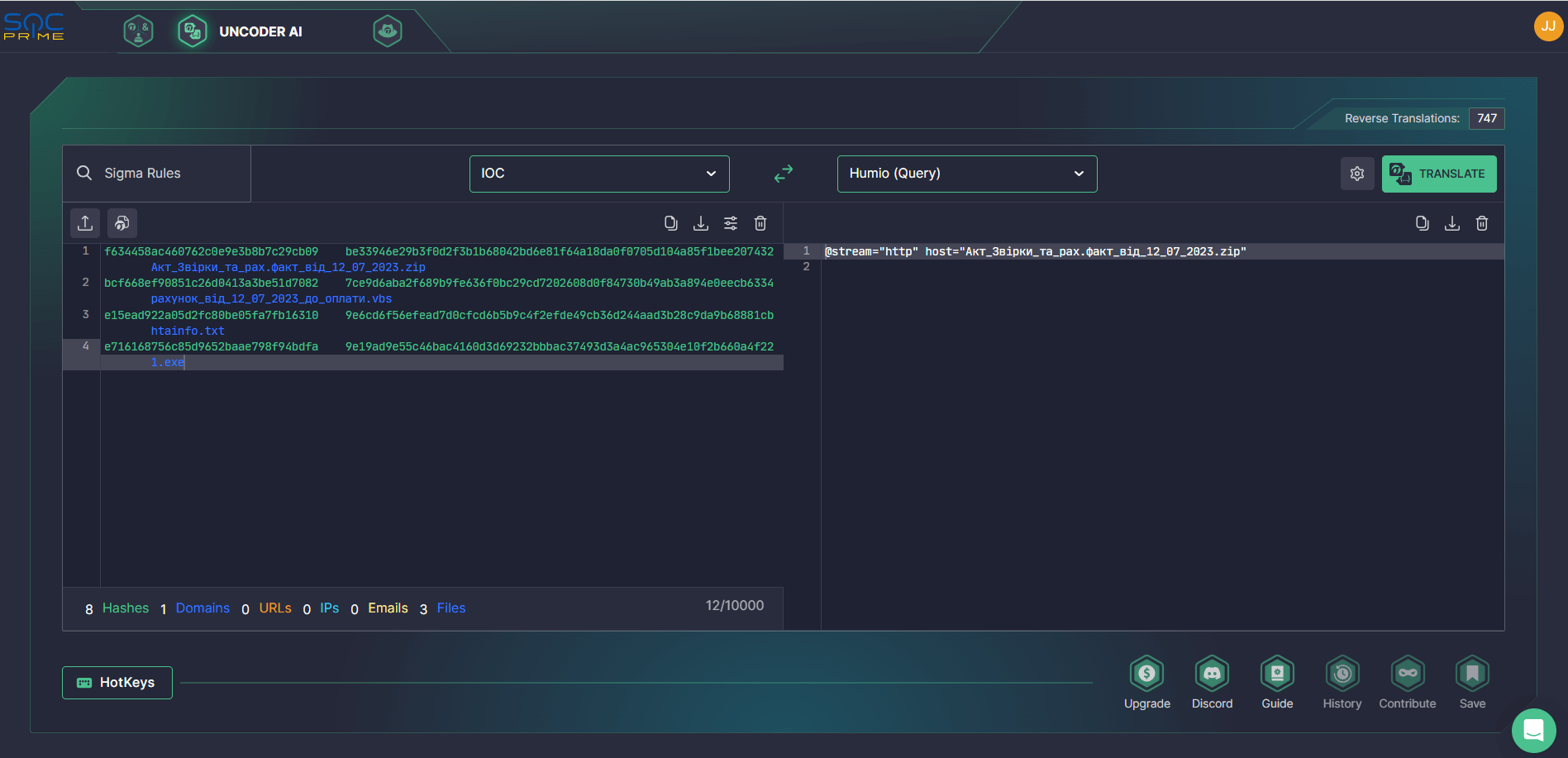Clear the input editor with trash icon
1568x758 pixels.
[760, 223]
